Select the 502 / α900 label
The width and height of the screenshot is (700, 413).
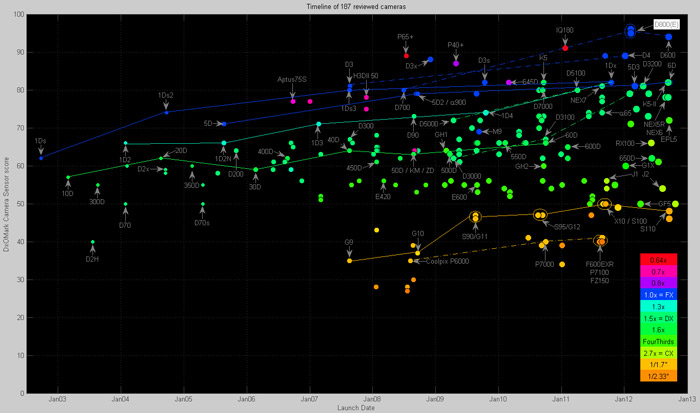[449, 102]
